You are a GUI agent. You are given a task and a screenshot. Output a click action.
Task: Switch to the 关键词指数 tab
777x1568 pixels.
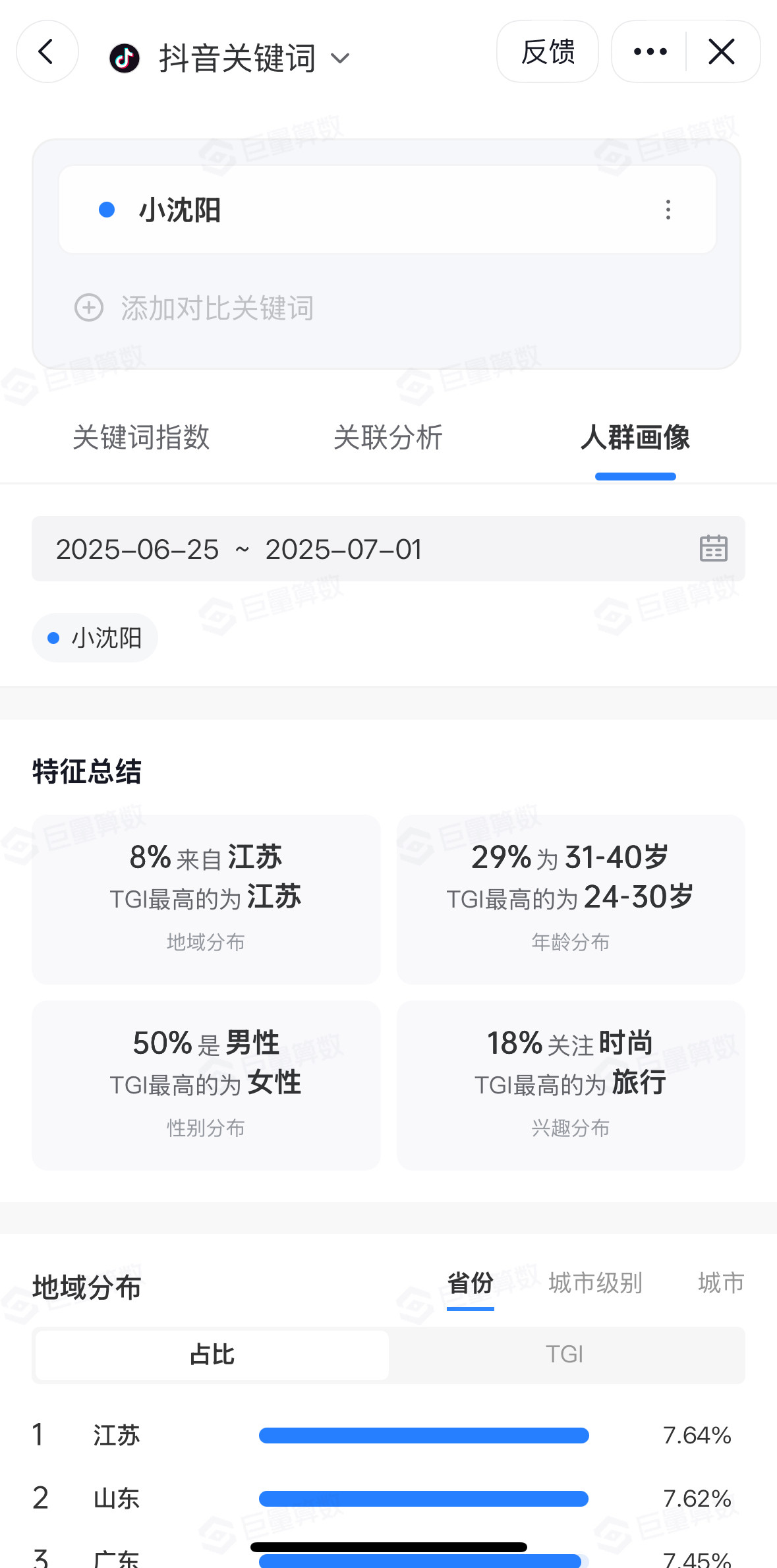(141, 437)
